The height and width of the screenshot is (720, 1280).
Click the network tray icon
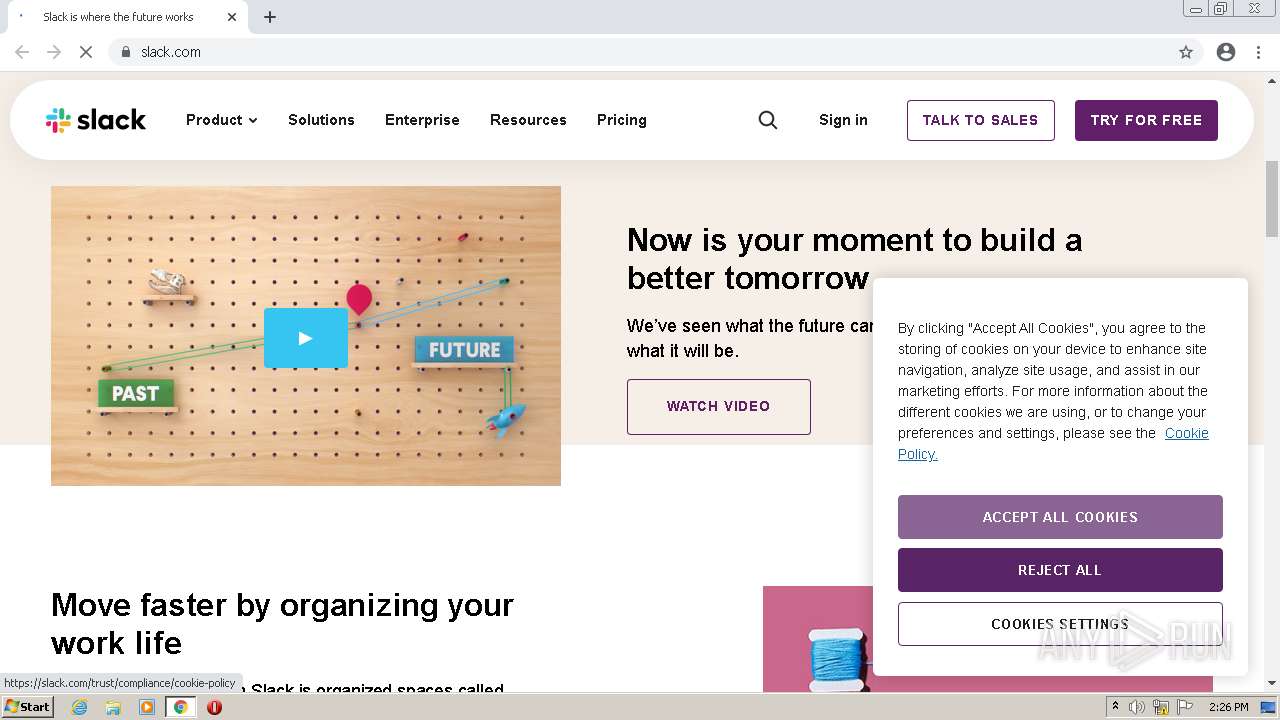pyautogui.click(x=1161, y=707)
